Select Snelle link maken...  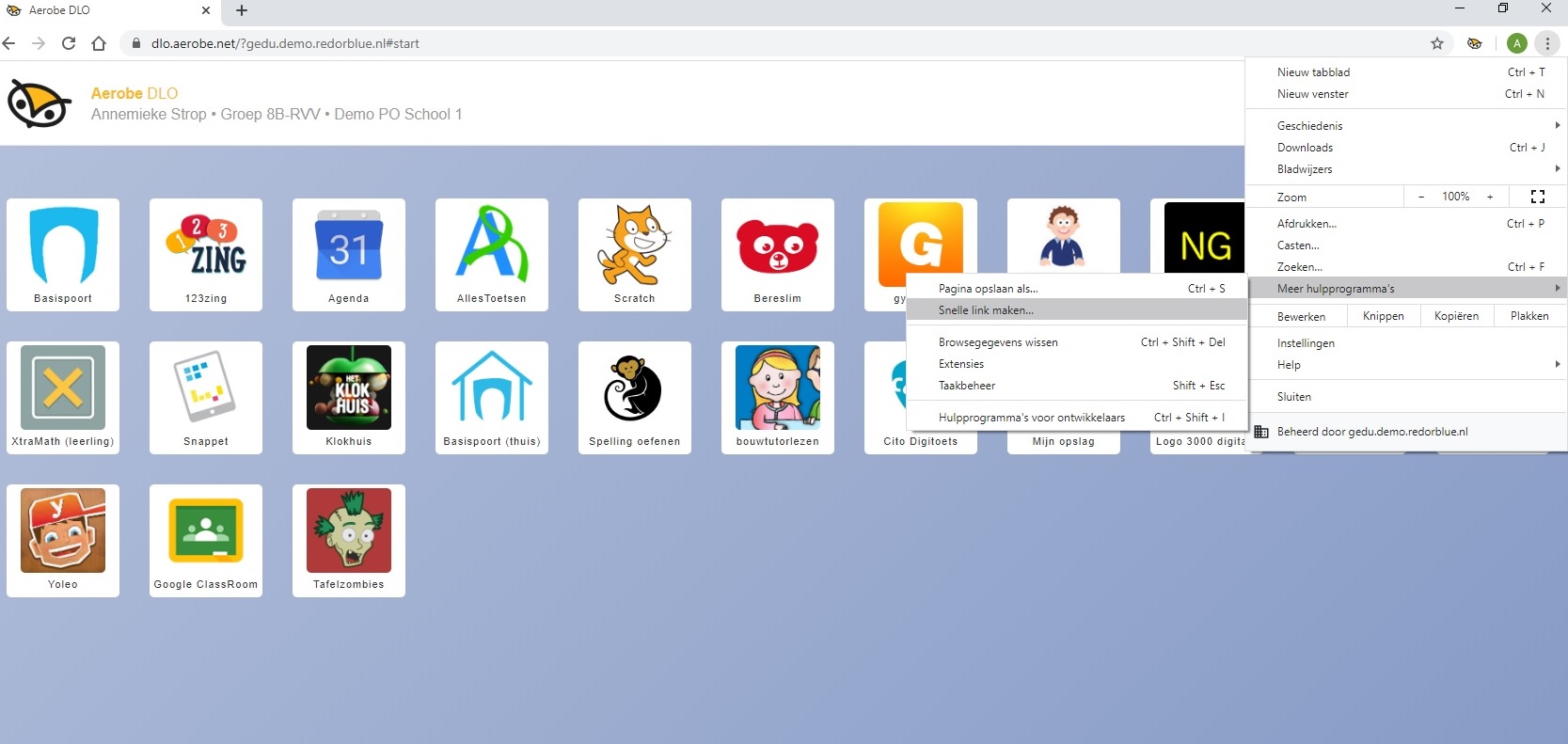click(x=1077, y=310)
